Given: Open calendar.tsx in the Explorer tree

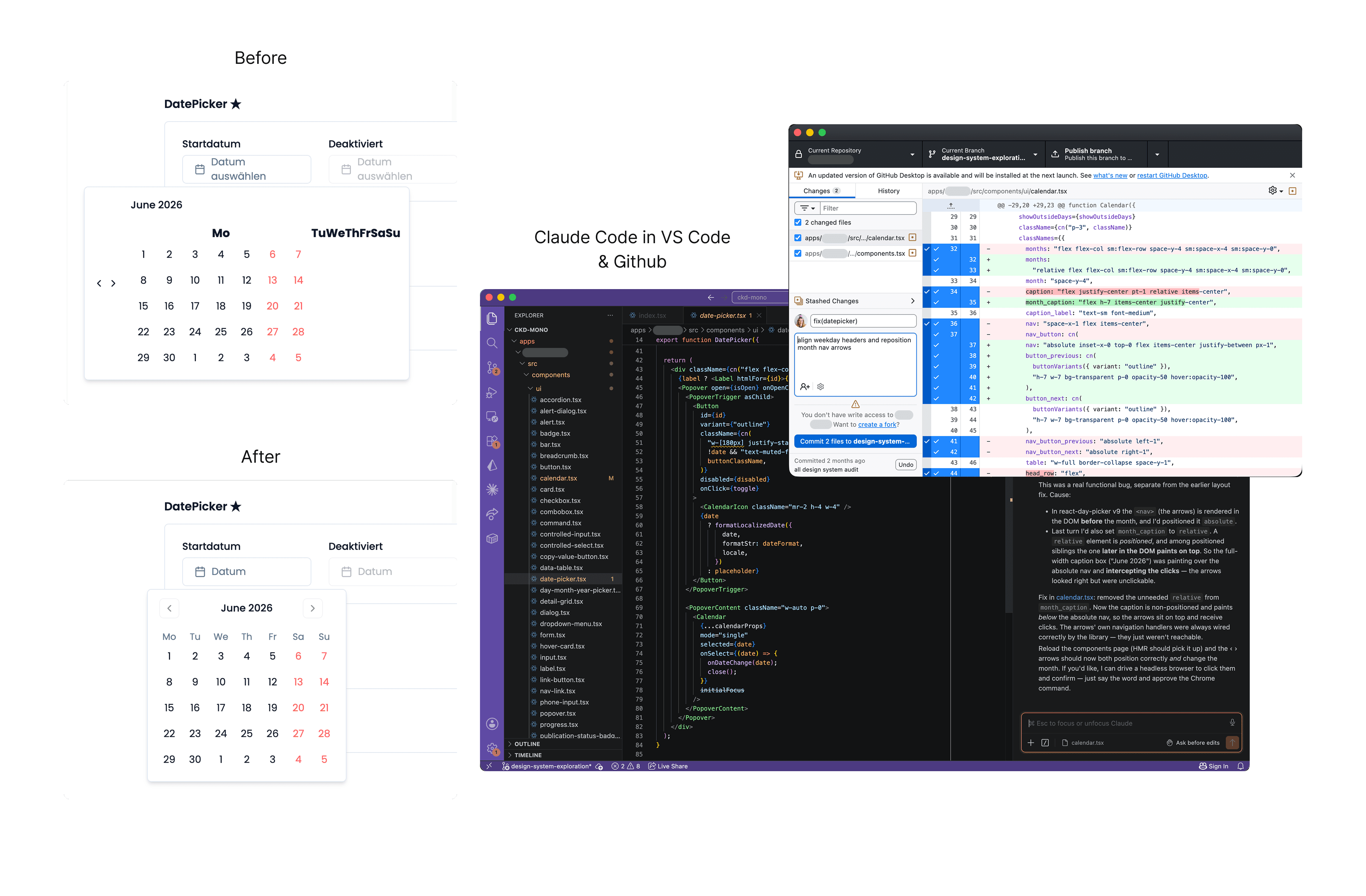Looking at the screenshot, I should pyautogui.click(x=559, y=478).
